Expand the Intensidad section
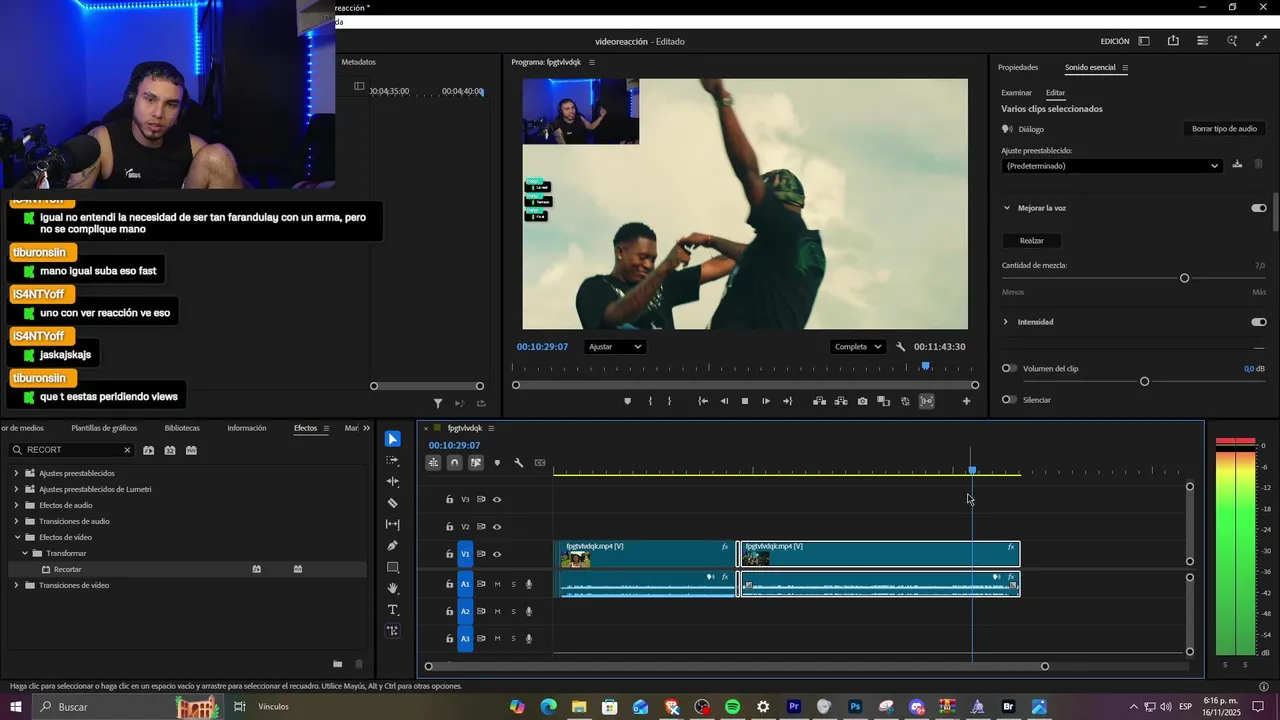 click(x=1006, y=322)
